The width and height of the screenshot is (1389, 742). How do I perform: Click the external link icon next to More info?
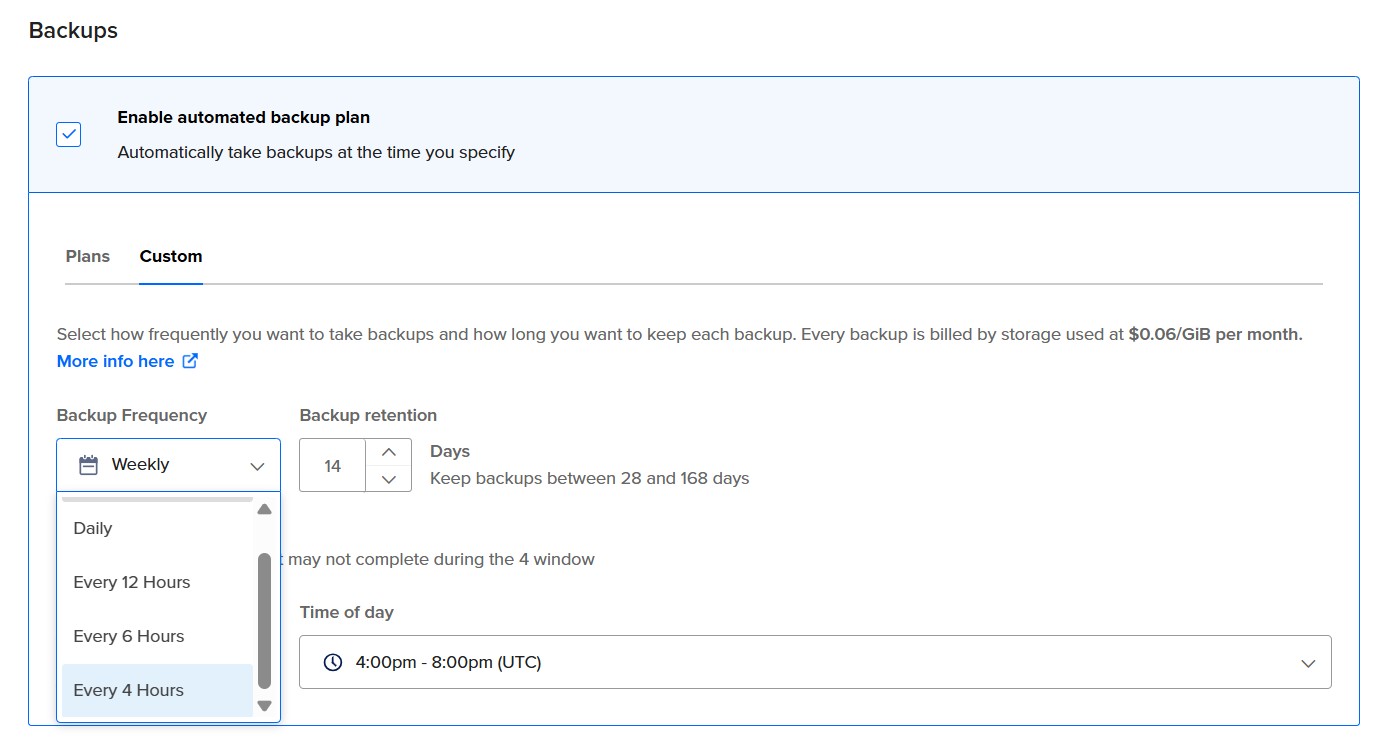coord(189,361)
